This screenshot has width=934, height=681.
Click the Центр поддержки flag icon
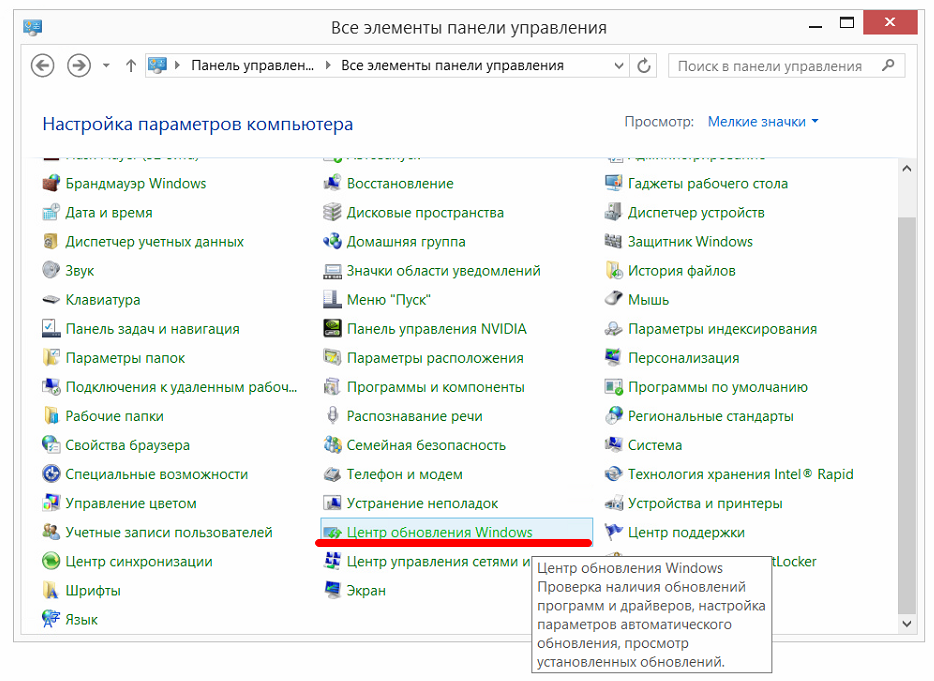614,533
